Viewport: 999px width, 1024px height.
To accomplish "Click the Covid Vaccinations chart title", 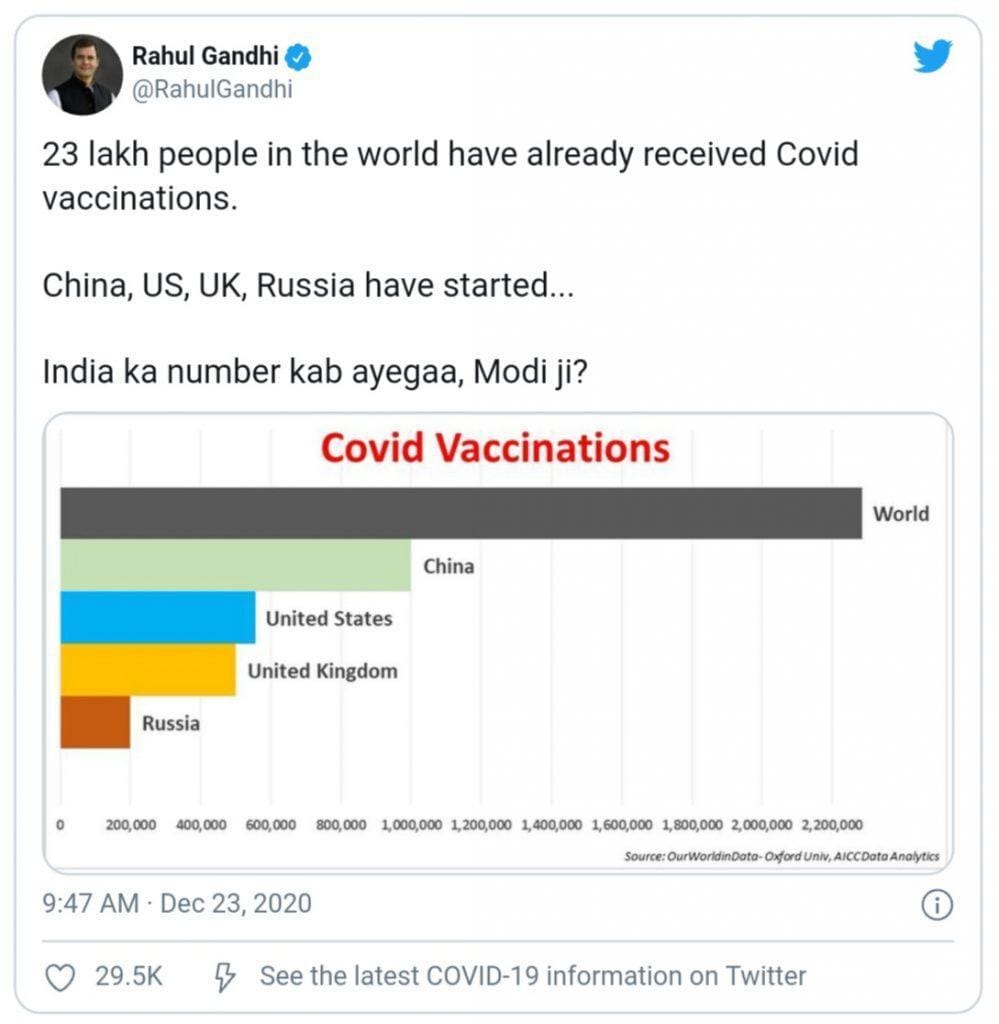I will pos(495,447).
